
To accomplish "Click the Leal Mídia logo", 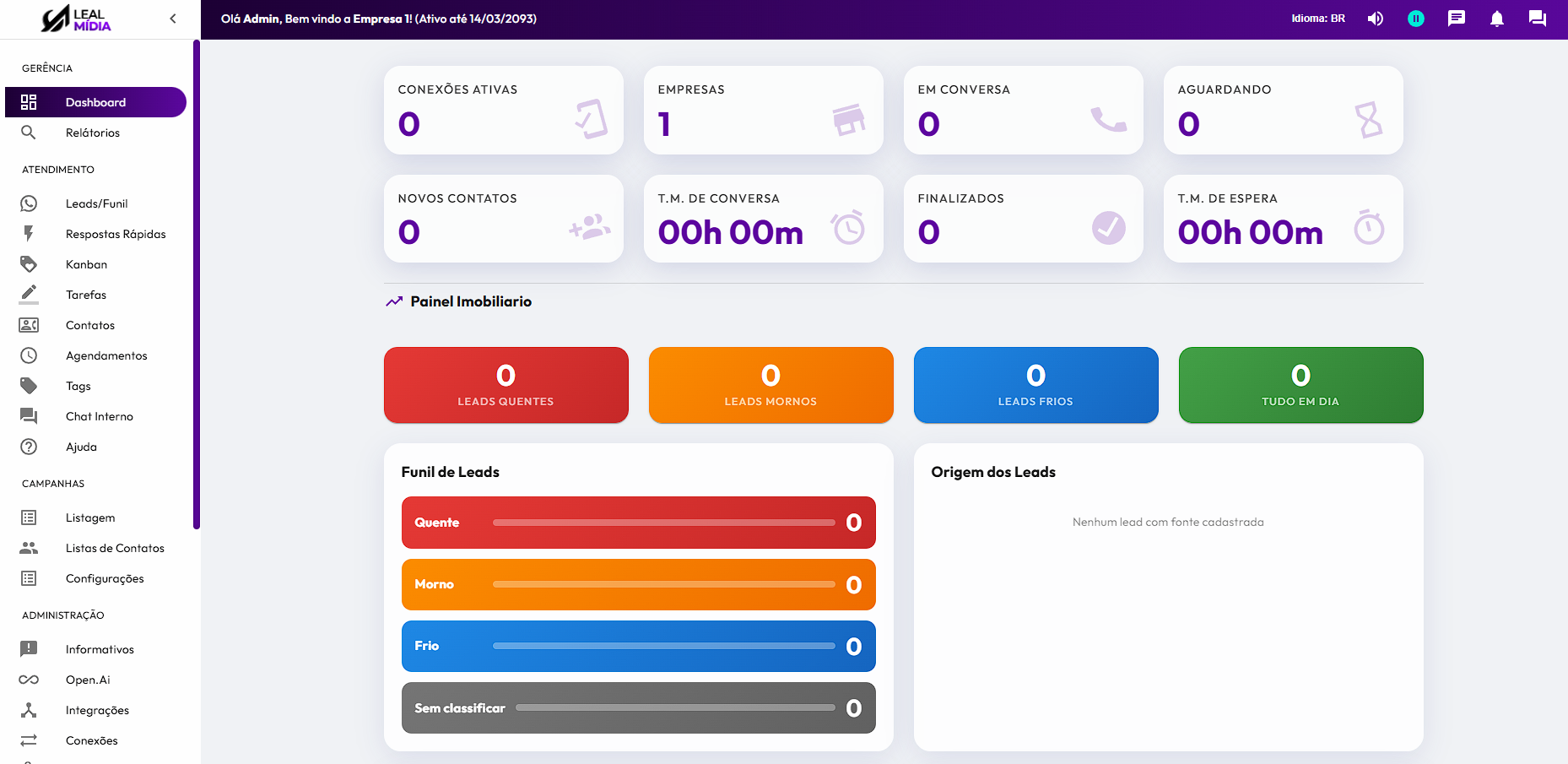I will pos(77,19).
